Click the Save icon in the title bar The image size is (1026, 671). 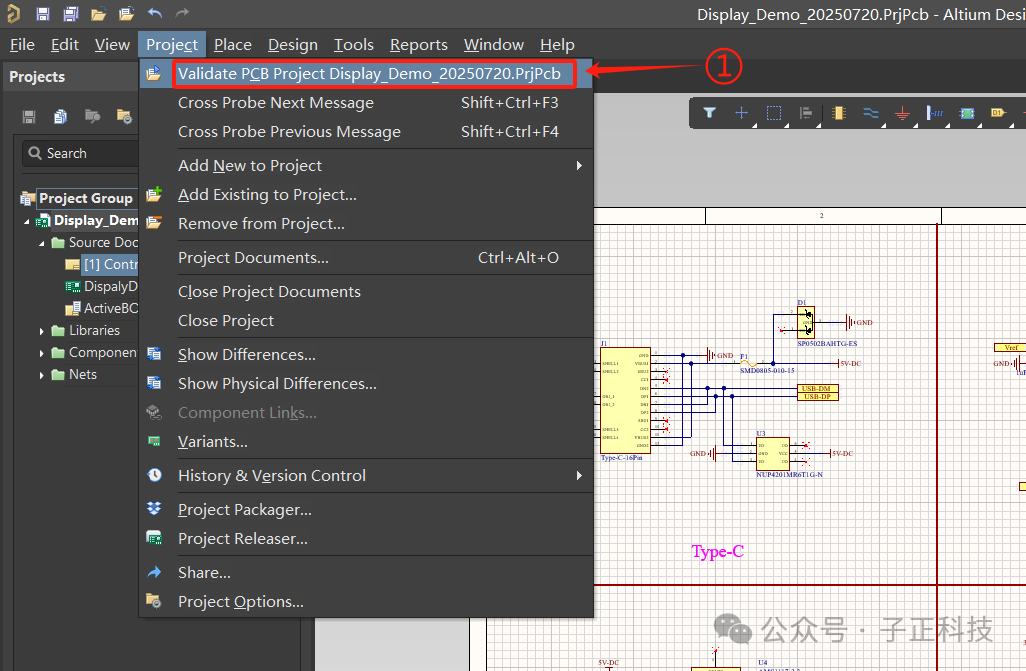(43, 13)
